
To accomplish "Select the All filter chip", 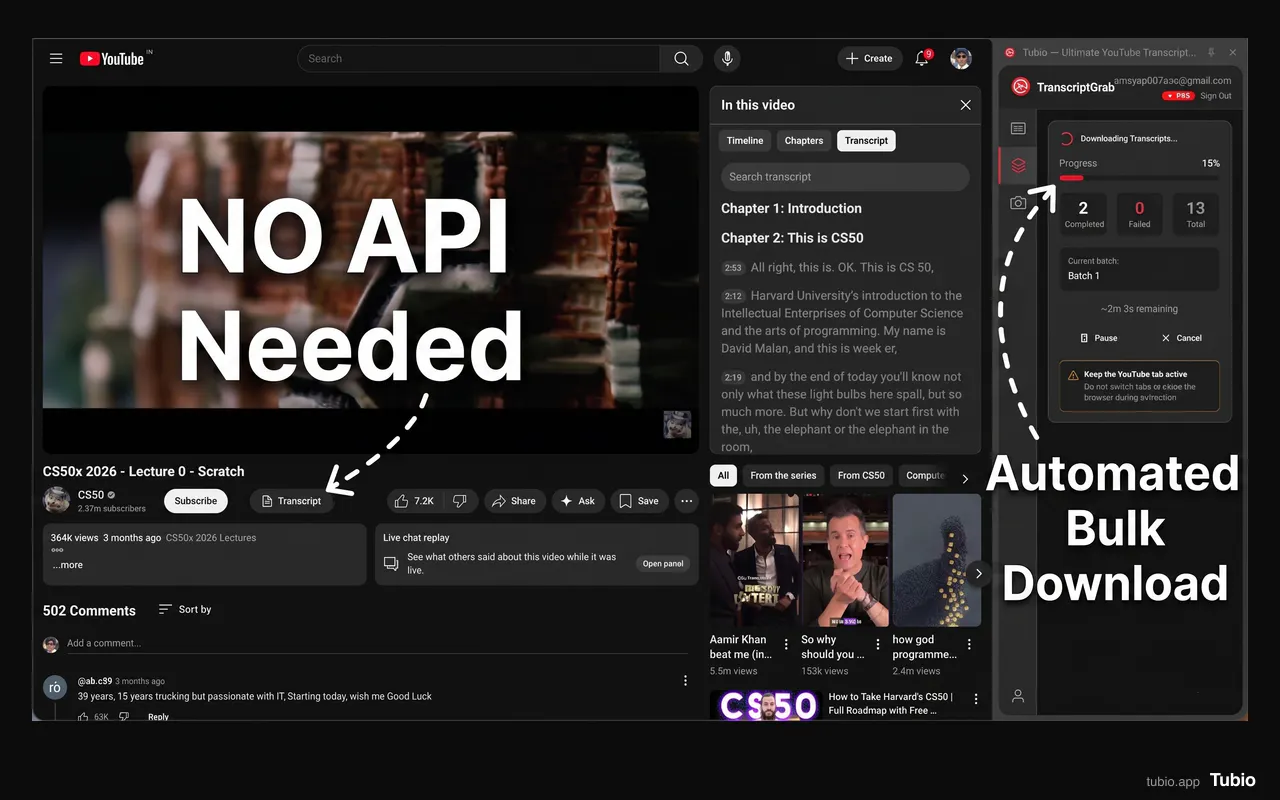I will [x=723, y=475].
